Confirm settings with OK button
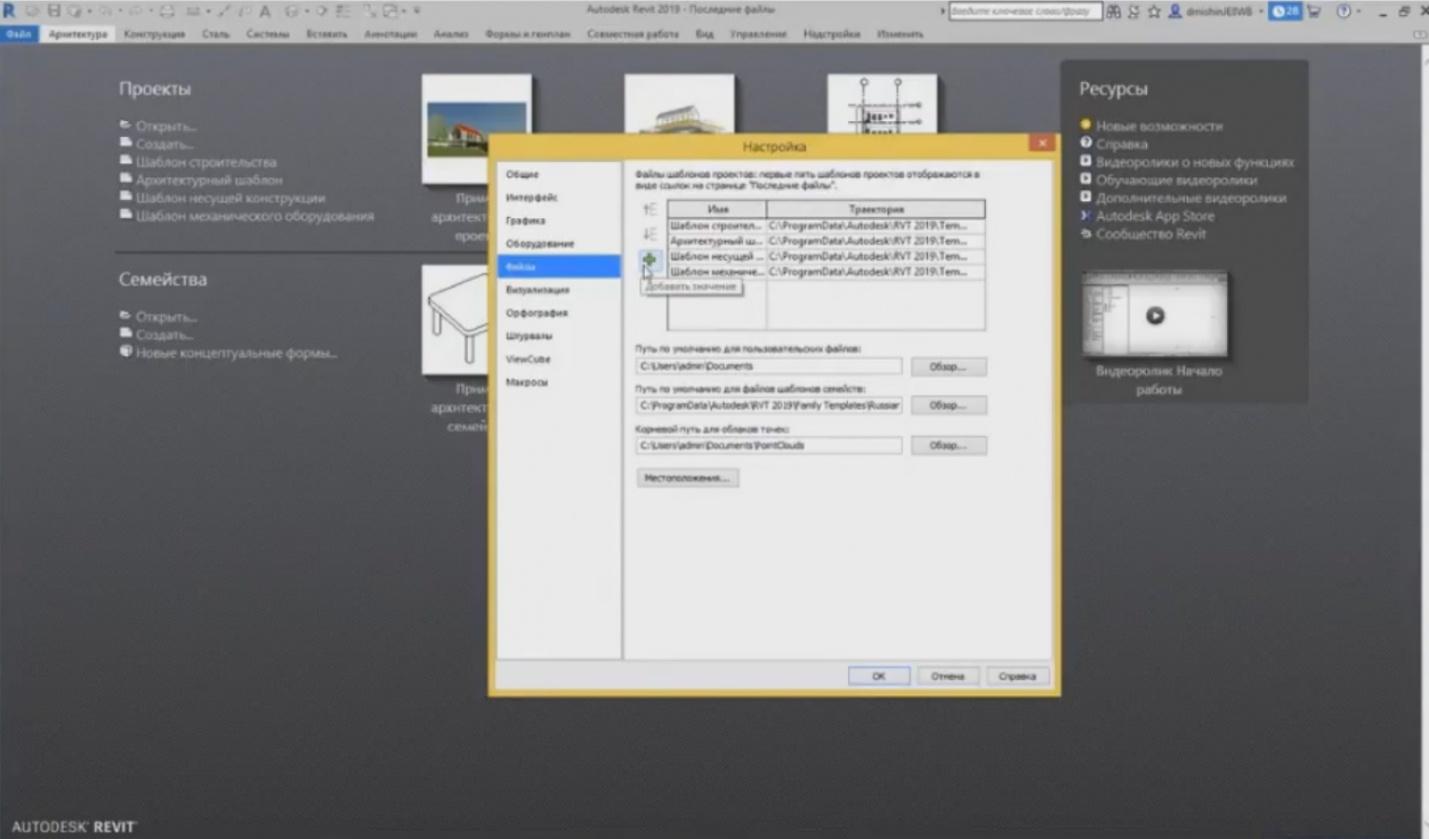This screenshot has width=1429, height=839. [x=878, y=676]
